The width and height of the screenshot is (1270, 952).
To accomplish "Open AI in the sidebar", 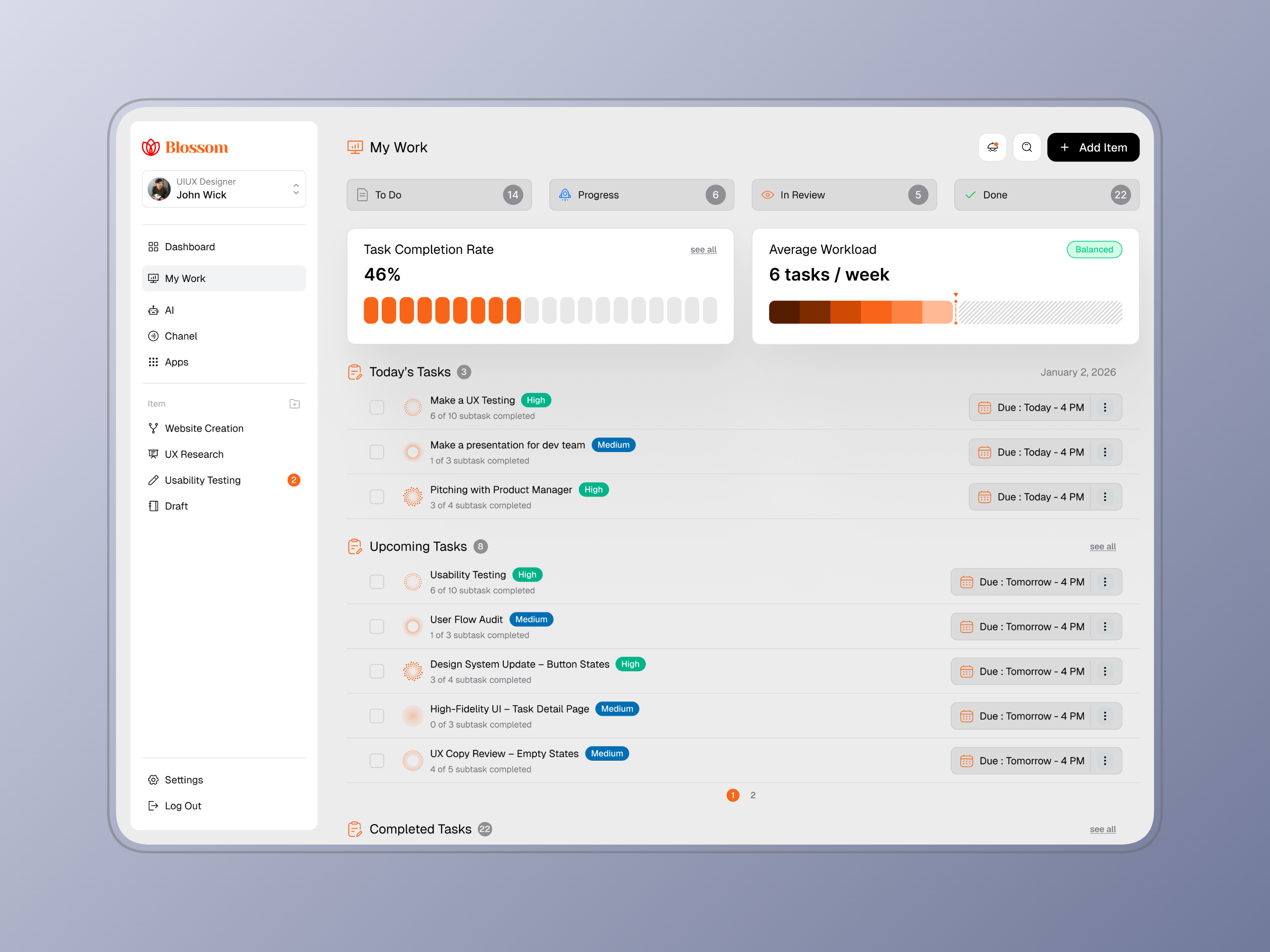I will click(x=223, y=311).
